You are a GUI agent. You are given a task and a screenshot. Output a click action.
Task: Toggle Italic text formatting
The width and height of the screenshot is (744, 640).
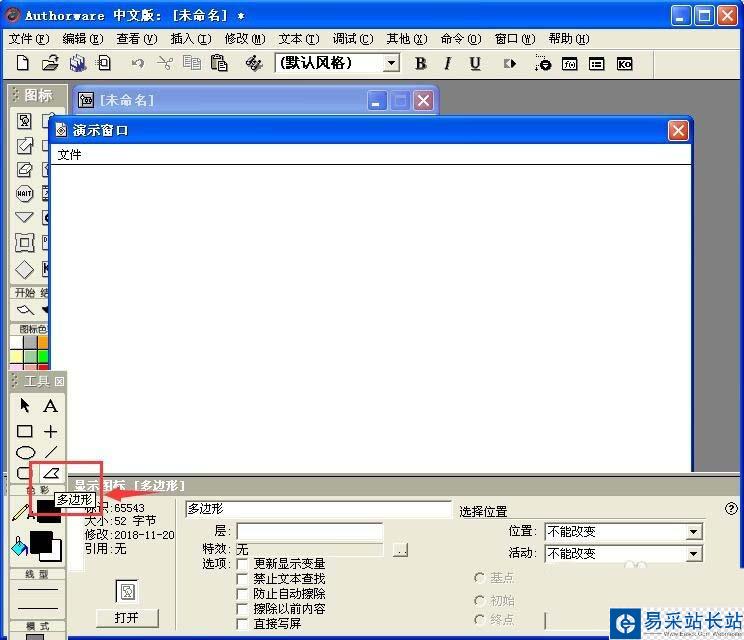(x=447, y=64)
